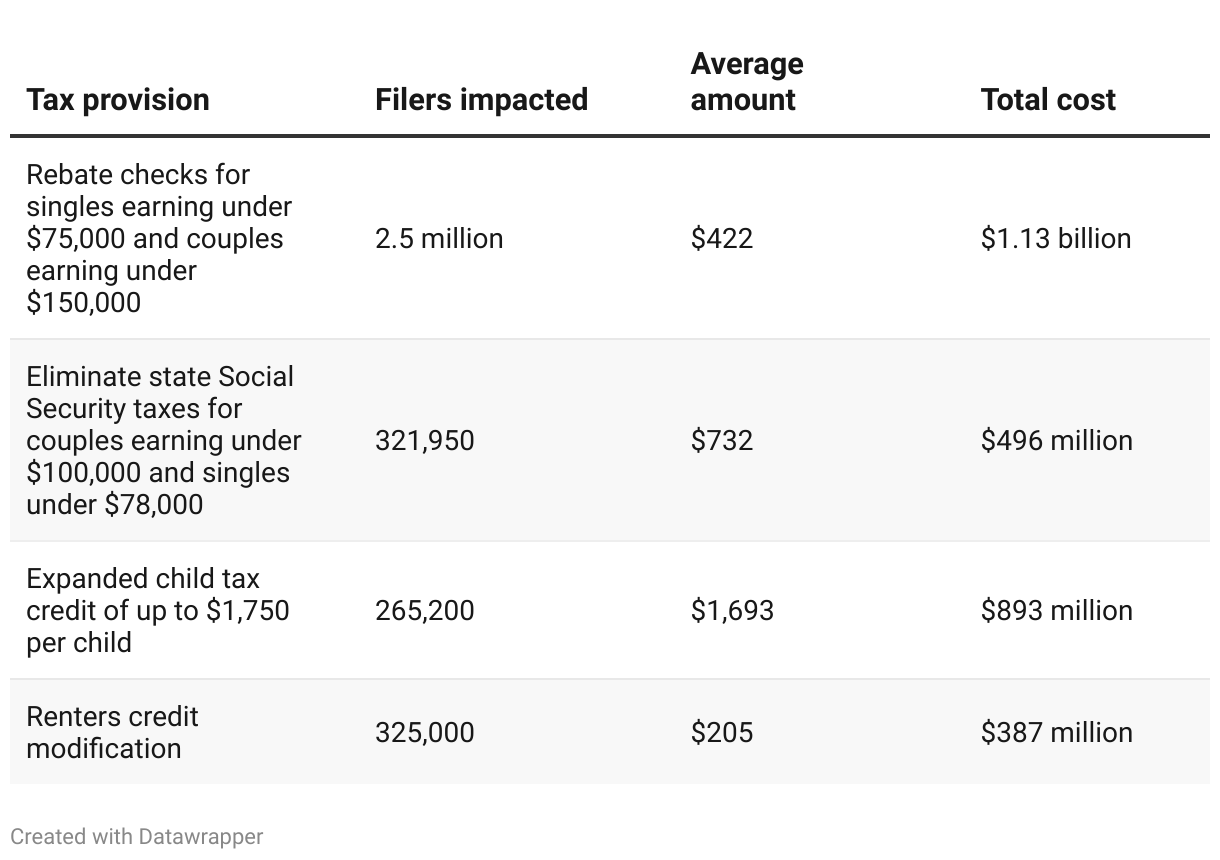
Task: Click the $496 million total cost cell
Action: click(x=1057, y=440)
